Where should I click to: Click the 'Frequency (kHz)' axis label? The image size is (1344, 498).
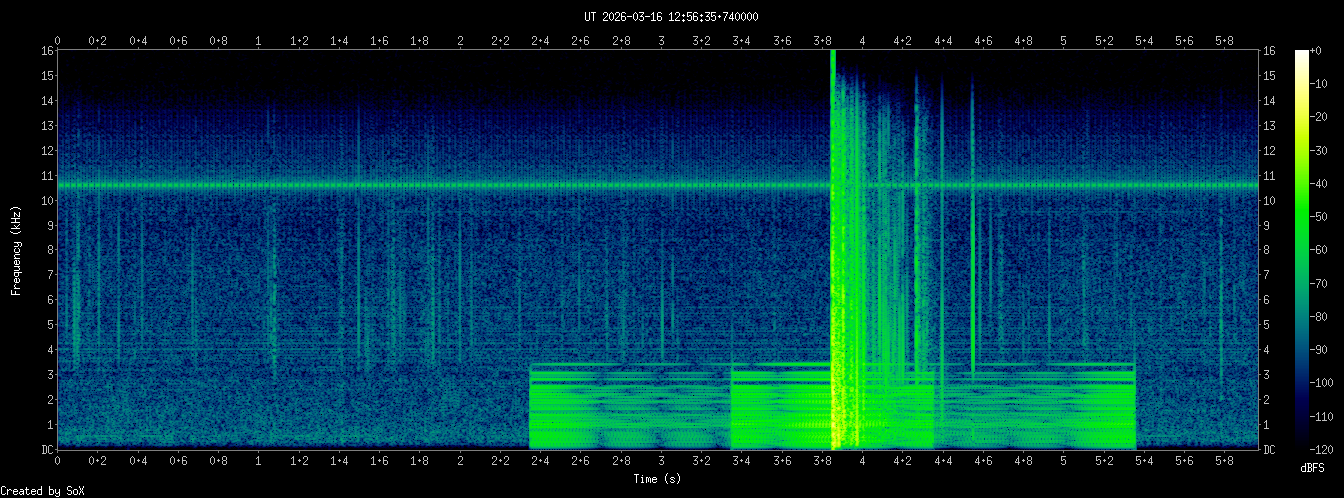tap(17, 250)
